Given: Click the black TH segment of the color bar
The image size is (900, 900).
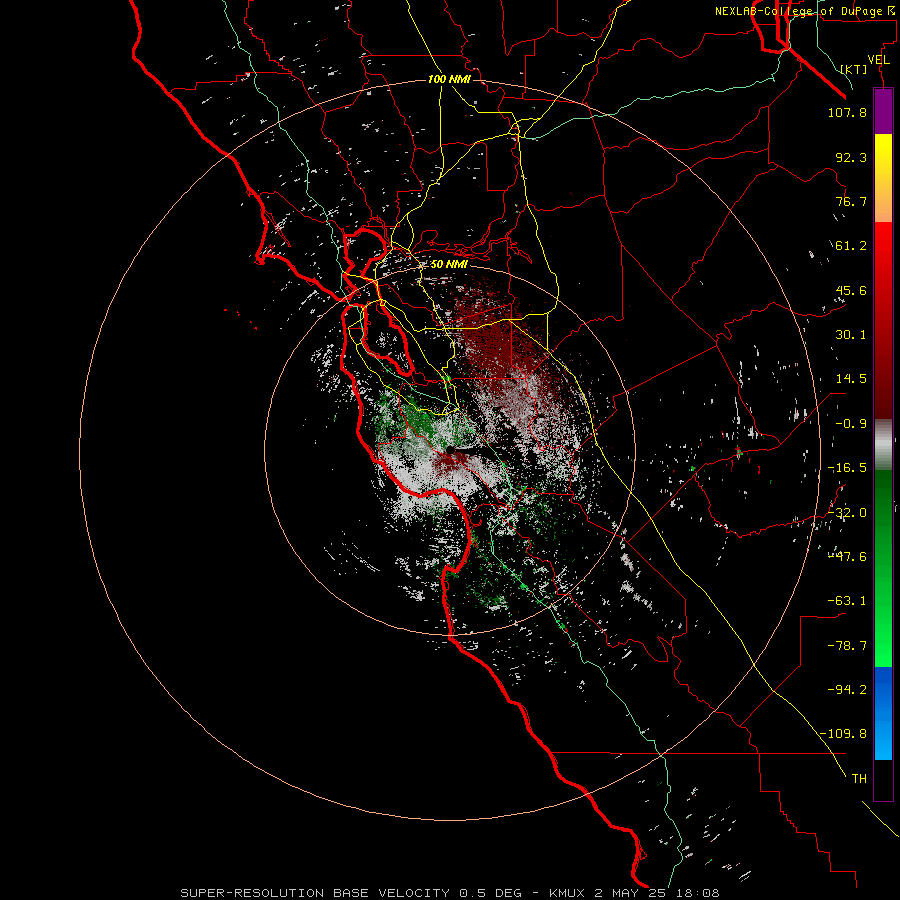Looking at the screenshot, I should pyautogui.click(x=883, y=779).
